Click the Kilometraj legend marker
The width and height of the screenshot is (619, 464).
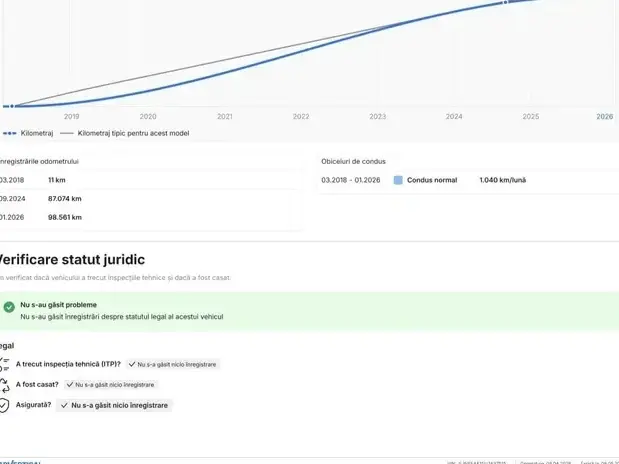point(9,133)
